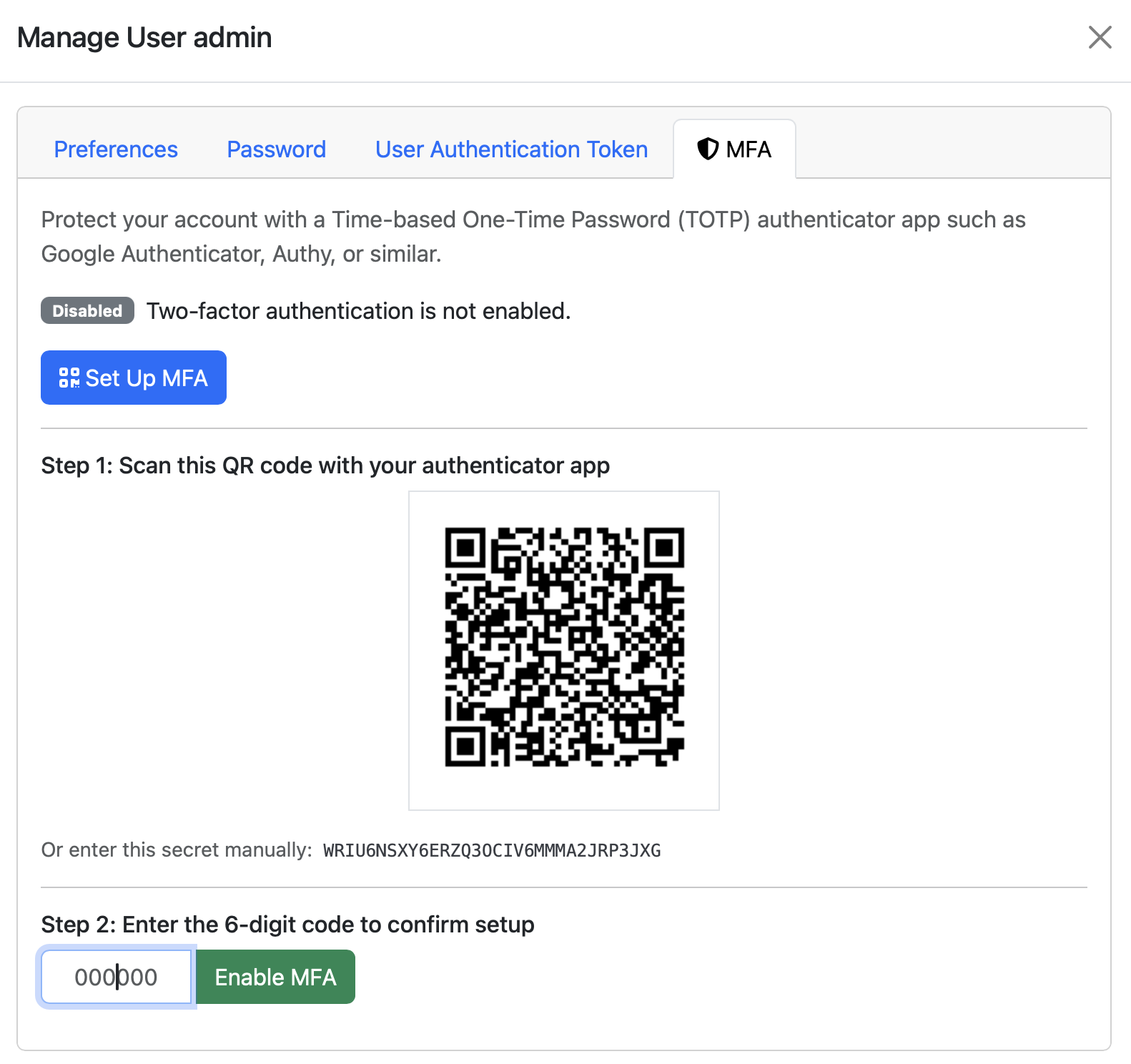Image resolution: width=1131 pixels, height=1064 pixels.
Task: Click the Step 1 scan QR heading
Action: tap(325, 465)
